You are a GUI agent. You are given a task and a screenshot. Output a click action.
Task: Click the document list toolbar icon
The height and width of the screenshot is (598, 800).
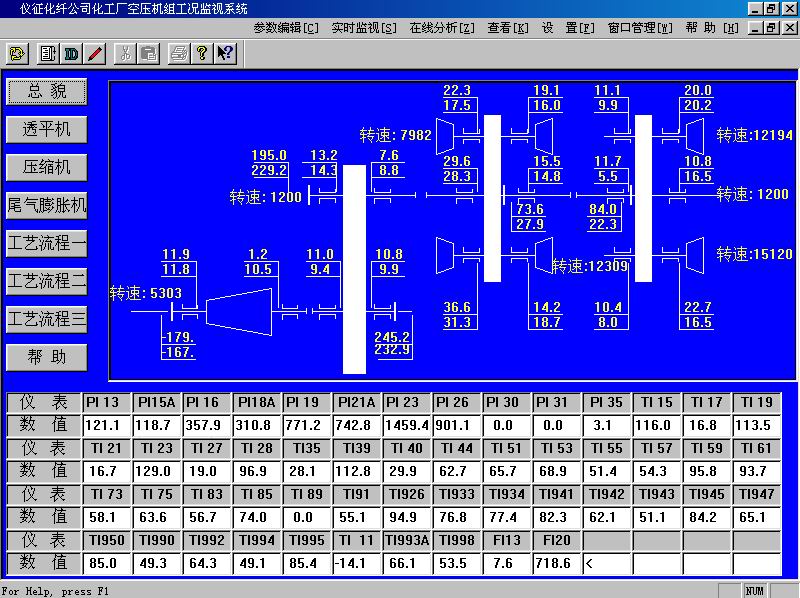[47, 53]
